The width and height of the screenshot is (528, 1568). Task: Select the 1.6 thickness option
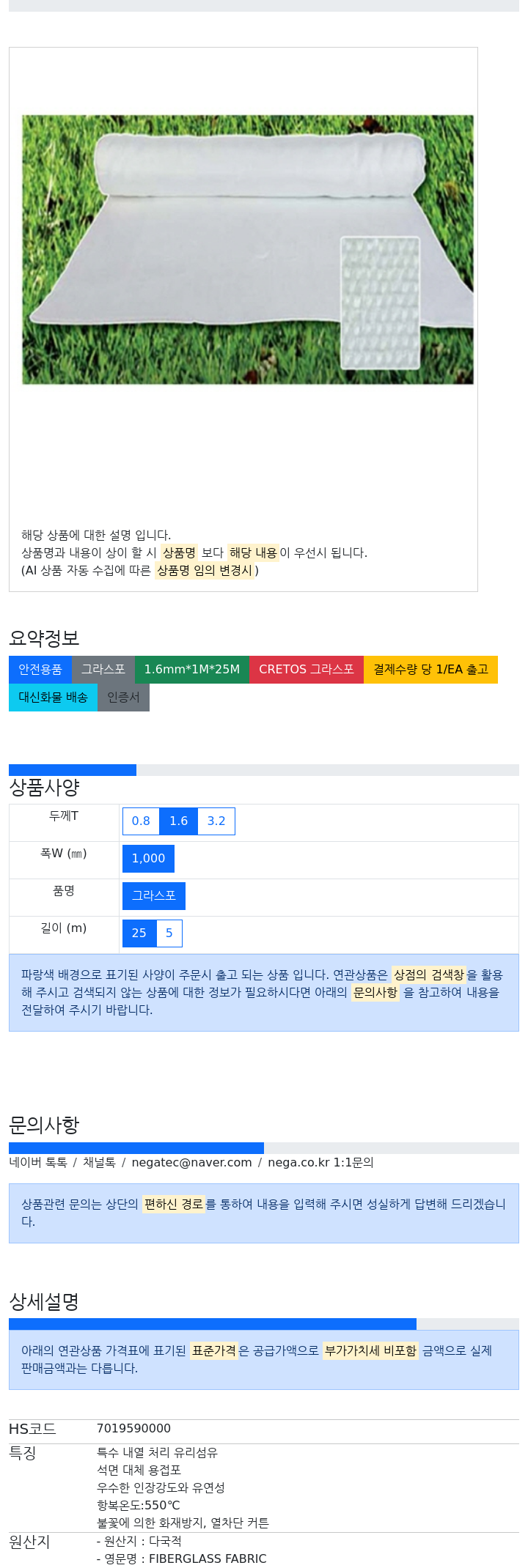coord(179,821)
